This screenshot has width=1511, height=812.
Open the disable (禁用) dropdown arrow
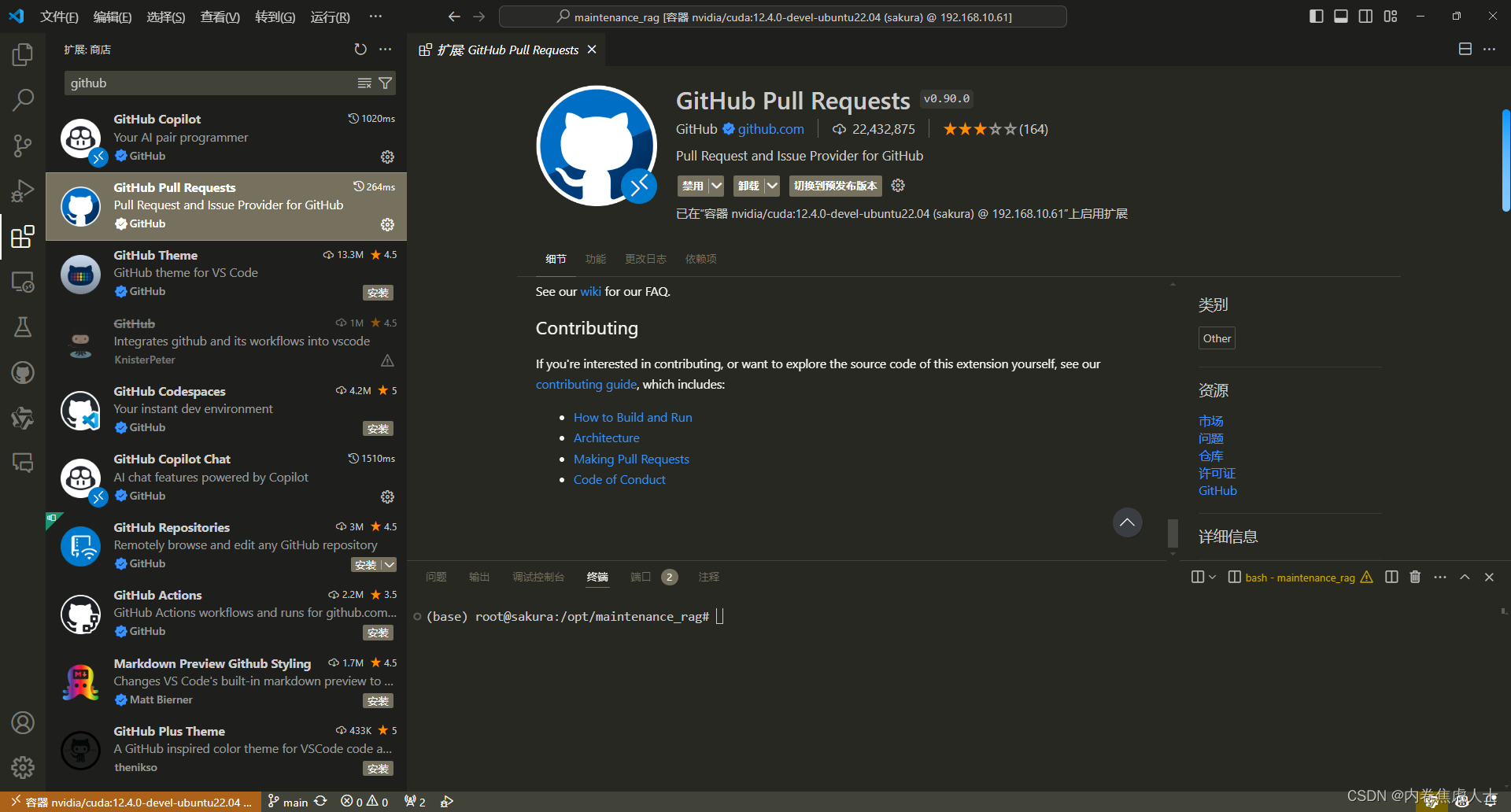[716, 186]
